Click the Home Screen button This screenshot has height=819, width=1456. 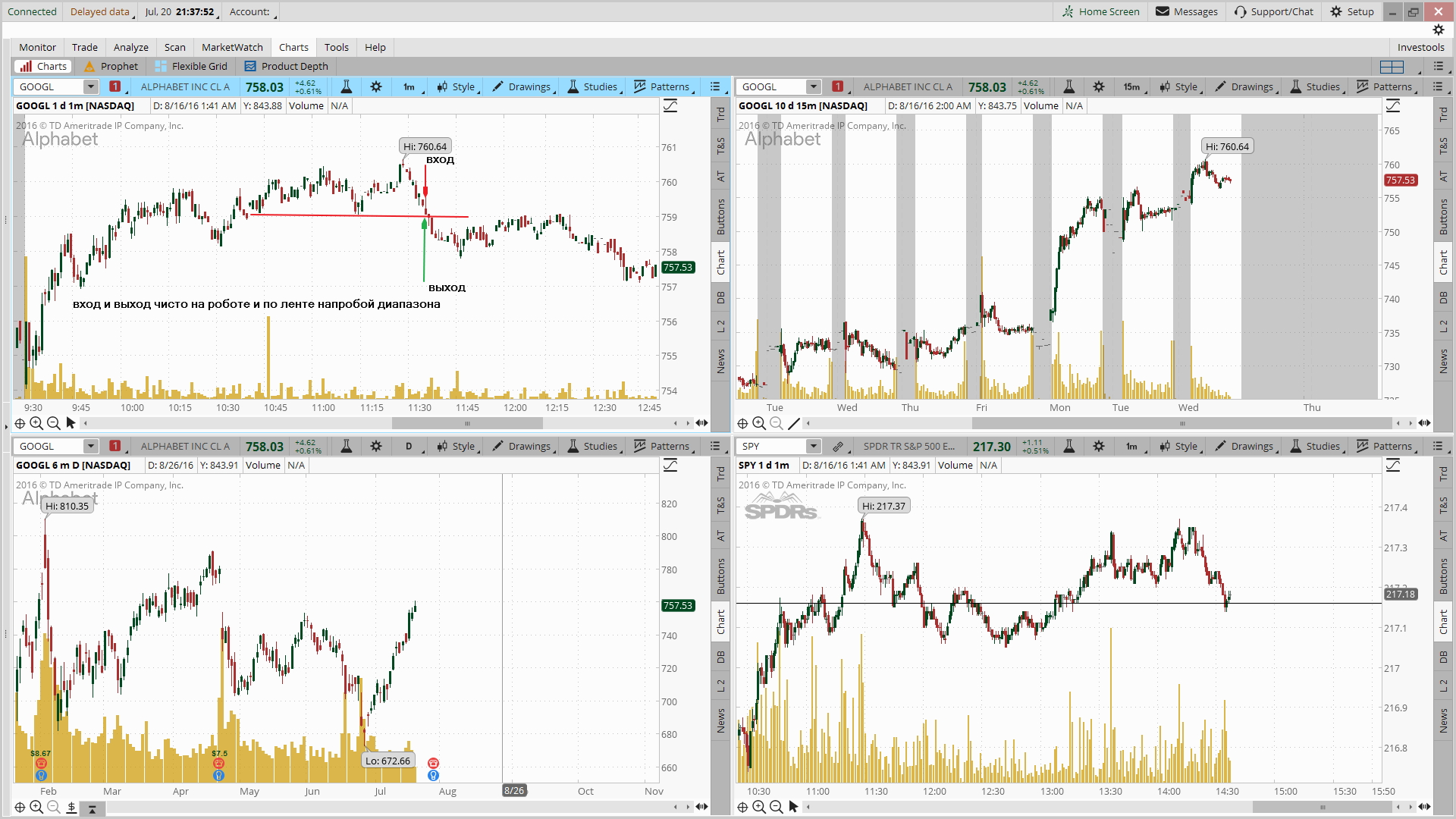(x=1100, y=11)
